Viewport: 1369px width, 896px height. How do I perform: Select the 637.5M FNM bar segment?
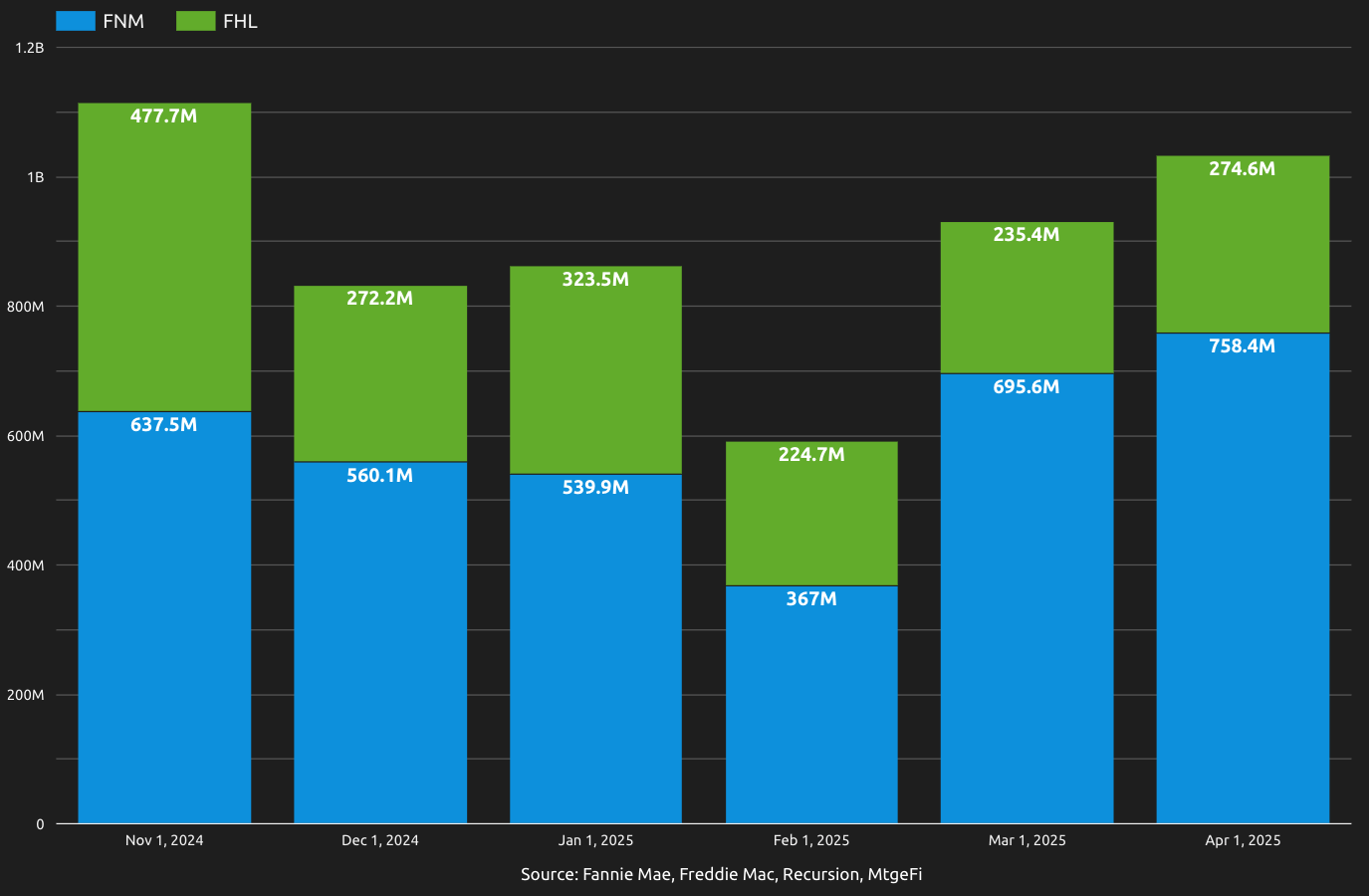coord(164,617)
